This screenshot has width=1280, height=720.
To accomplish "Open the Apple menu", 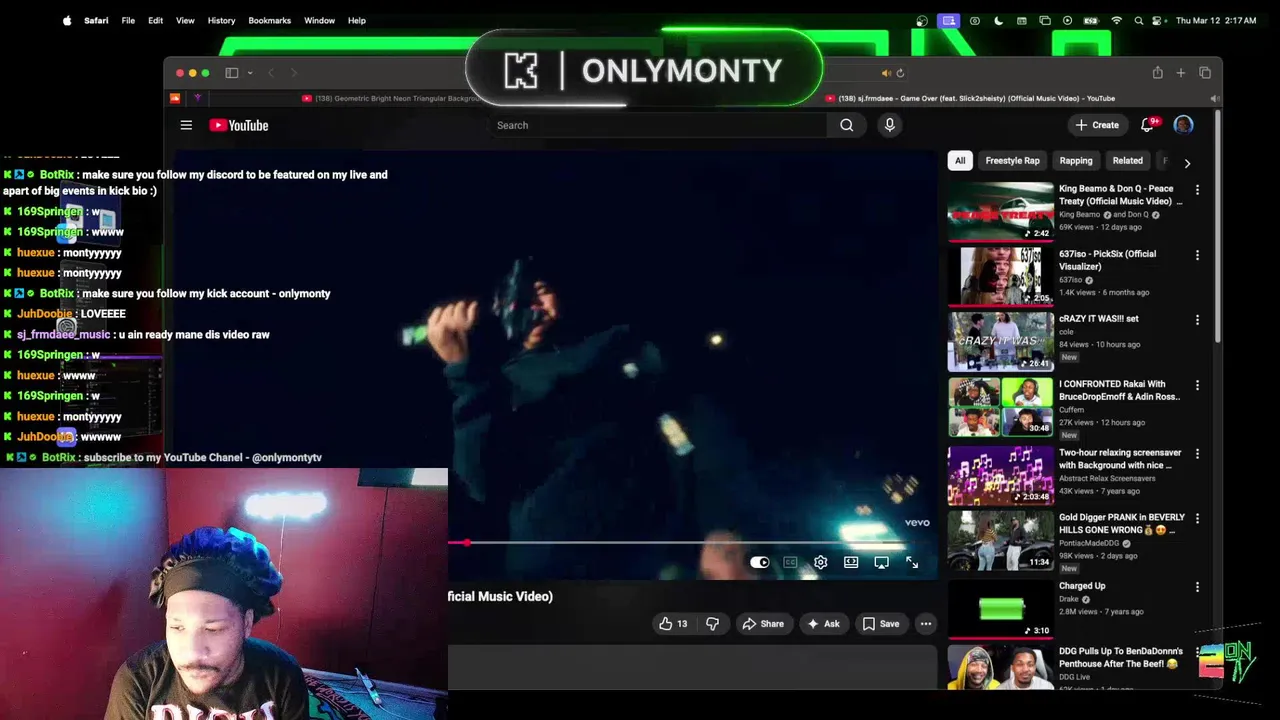I will pos(67,20).
